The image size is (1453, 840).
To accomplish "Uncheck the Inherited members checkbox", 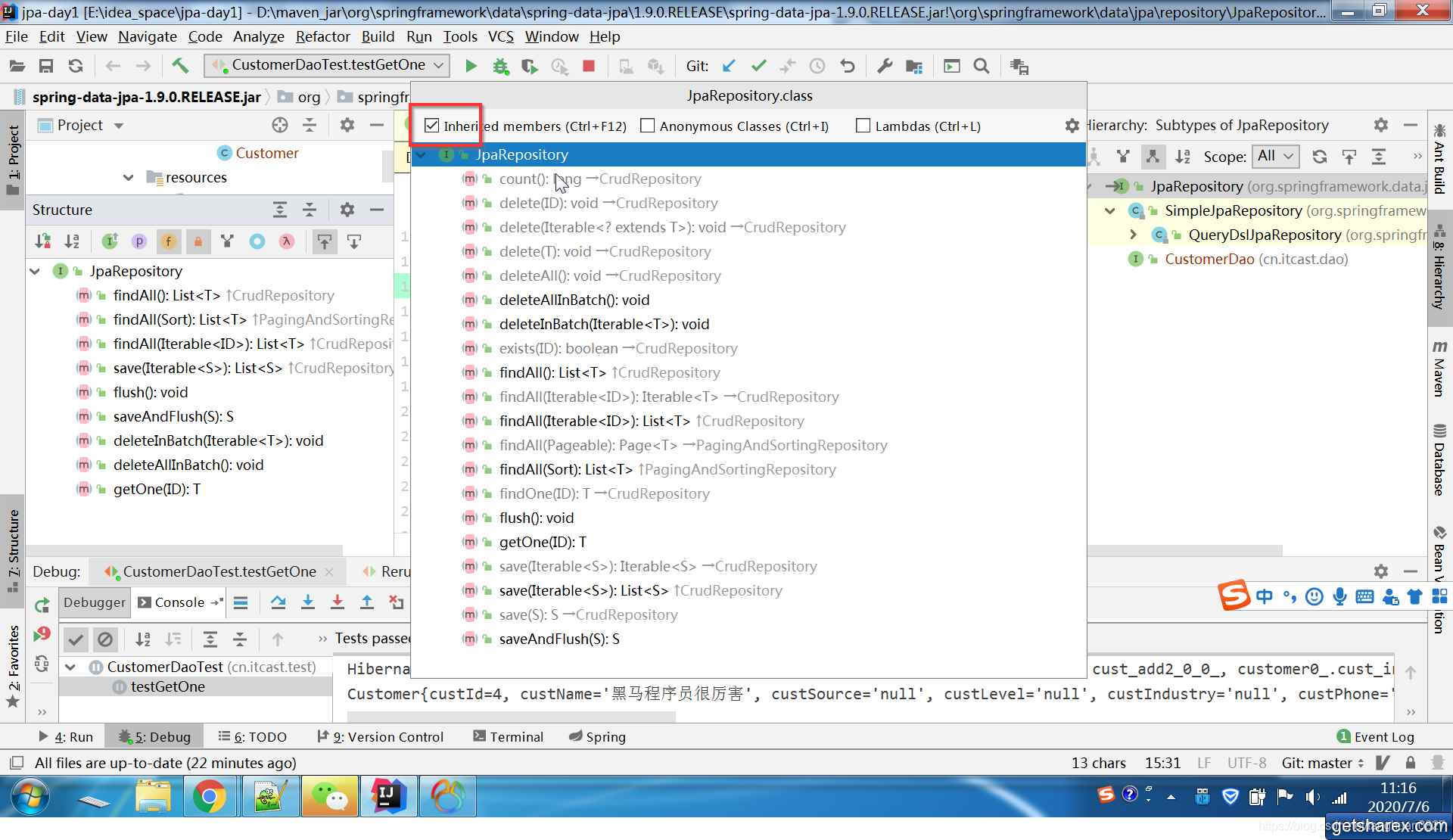I will (432, 126).
